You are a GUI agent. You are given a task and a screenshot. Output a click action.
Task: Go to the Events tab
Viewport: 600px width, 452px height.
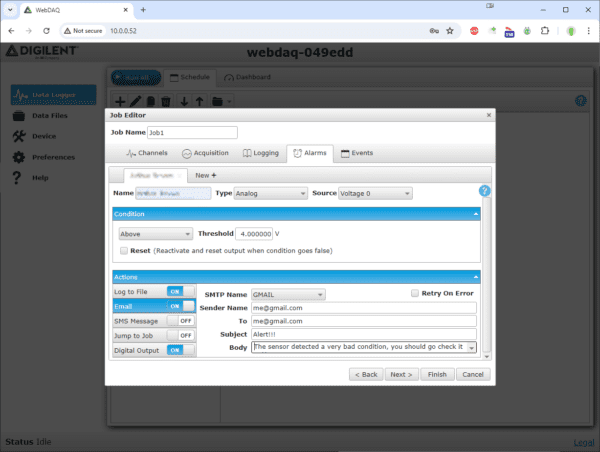pos(357,153)
